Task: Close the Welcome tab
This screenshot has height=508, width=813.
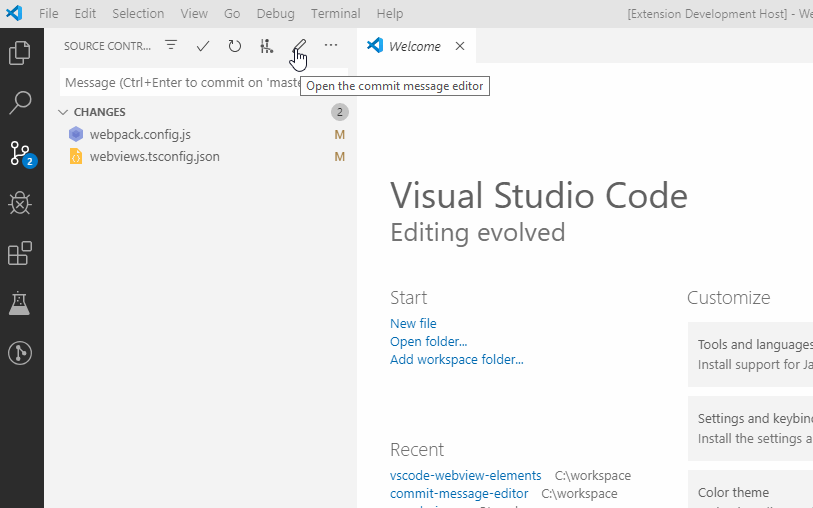Action: [x=460, y=46]
